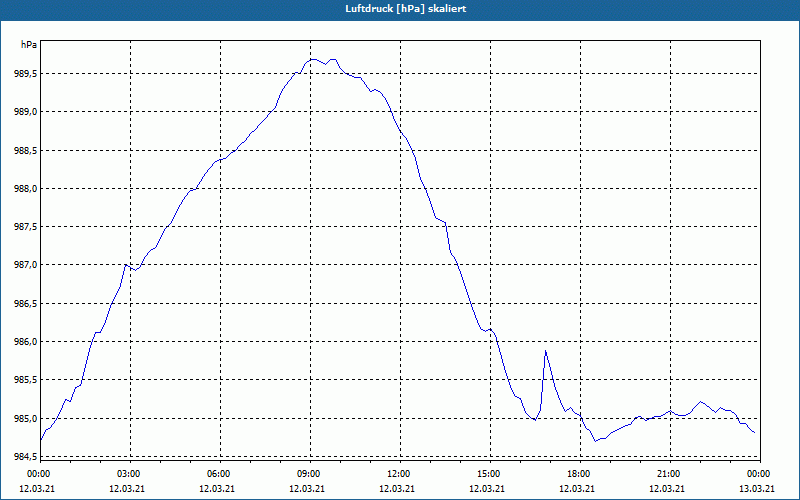Image resolution: width=800 pixels, height=500 pixels.
Task: Click the 988,5 y-axis label
Action: pyautogui.click(x=26, y=151)
